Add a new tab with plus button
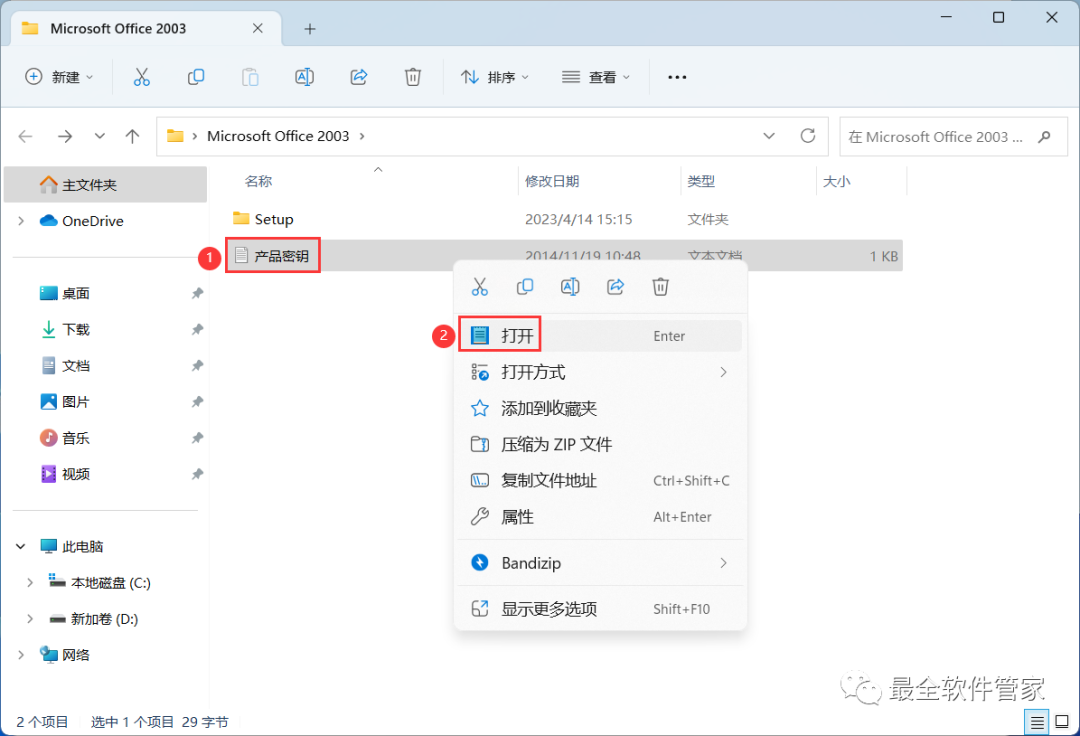 tap(310, 29)
